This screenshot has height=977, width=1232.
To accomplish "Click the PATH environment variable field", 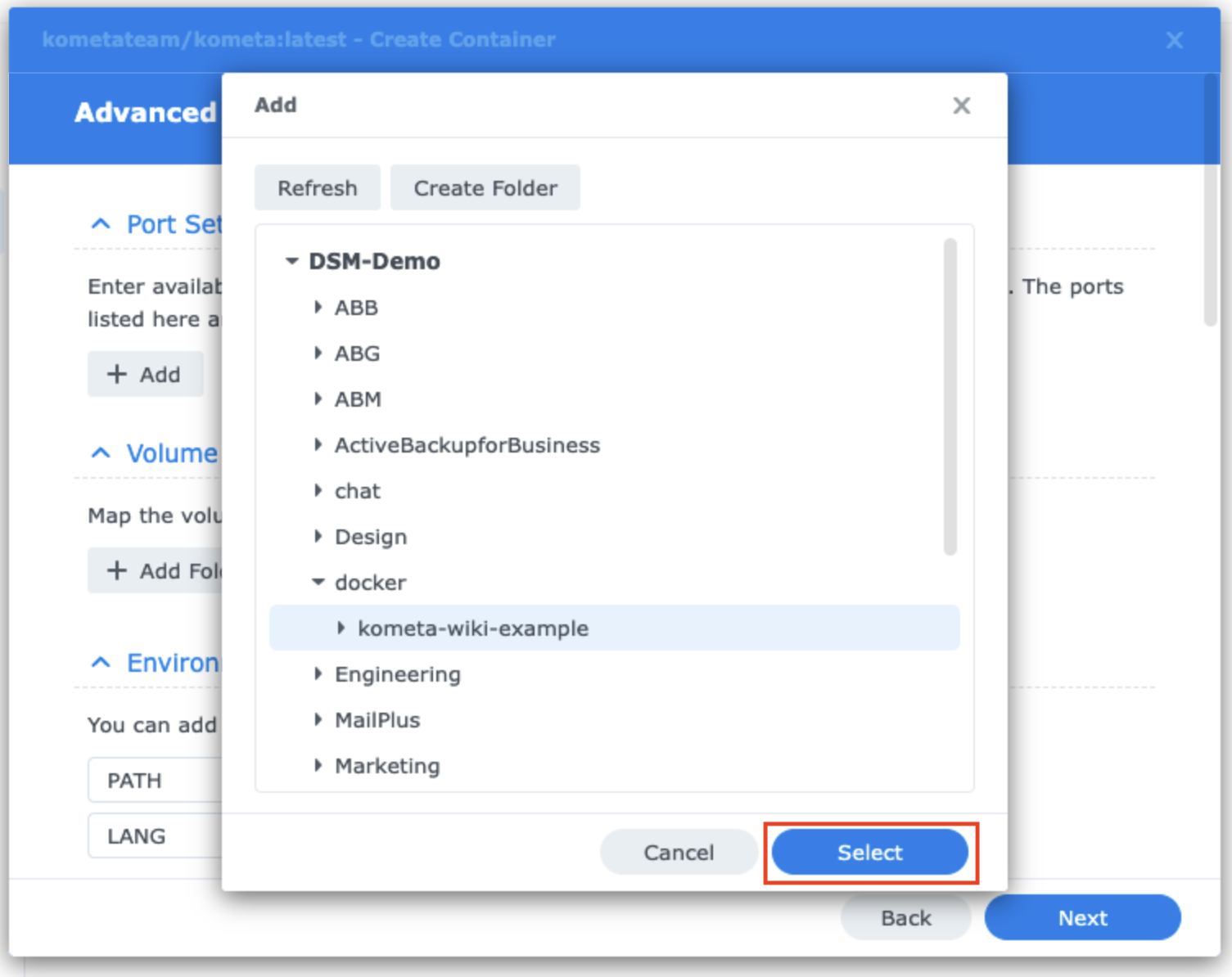I will (x=156, y=780).
